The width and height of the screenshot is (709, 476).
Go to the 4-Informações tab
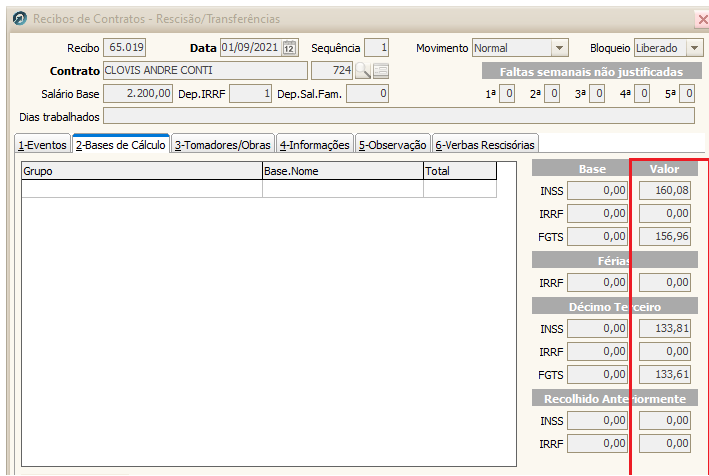[315, 145]
